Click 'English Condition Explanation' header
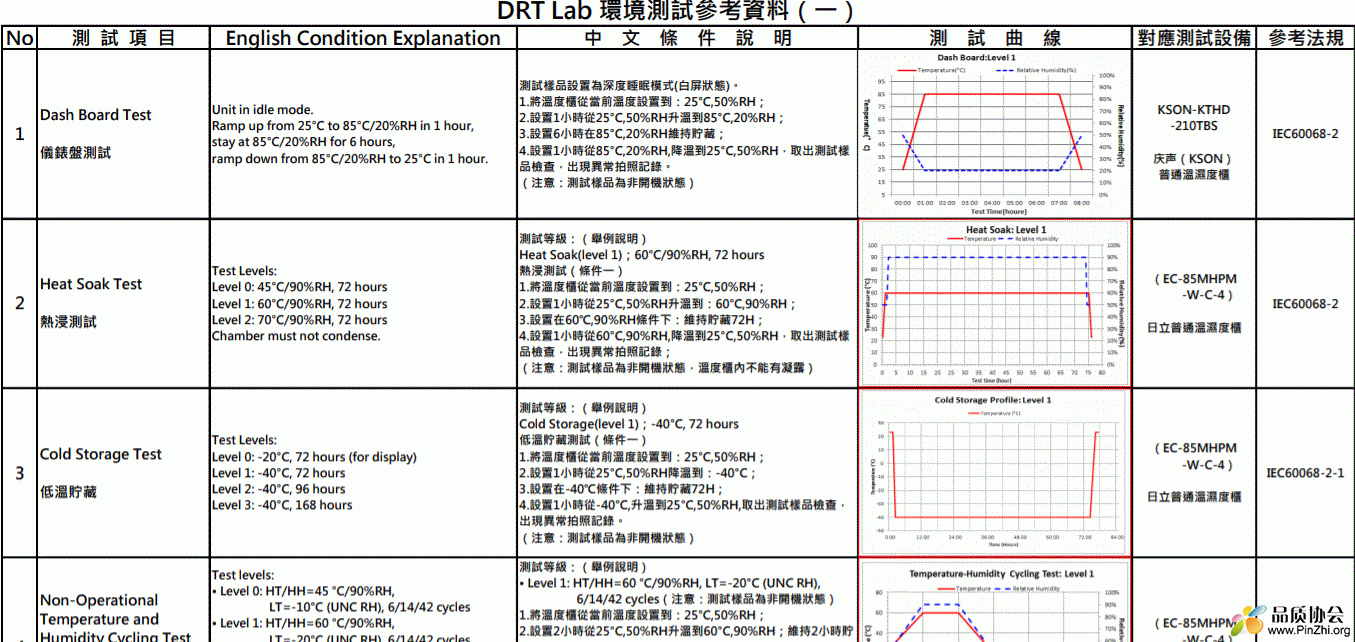 point(363,38)
